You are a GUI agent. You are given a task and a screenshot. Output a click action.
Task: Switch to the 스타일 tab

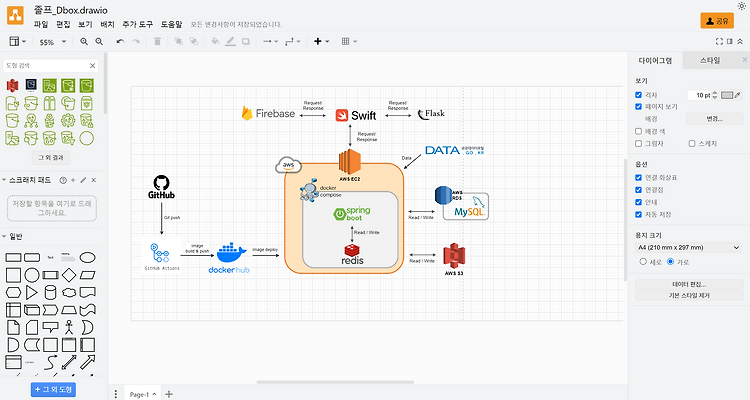(710, 60)
